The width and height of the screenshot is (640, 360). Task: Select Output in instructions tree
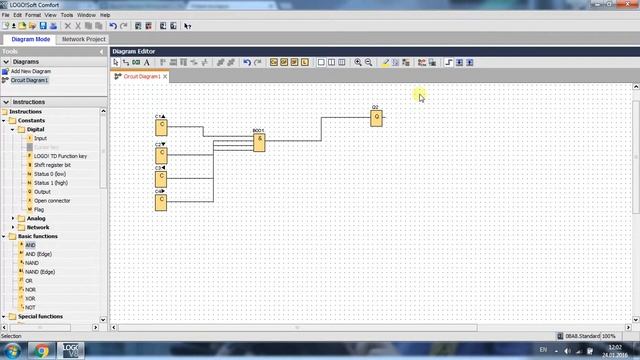coord(42,192)
